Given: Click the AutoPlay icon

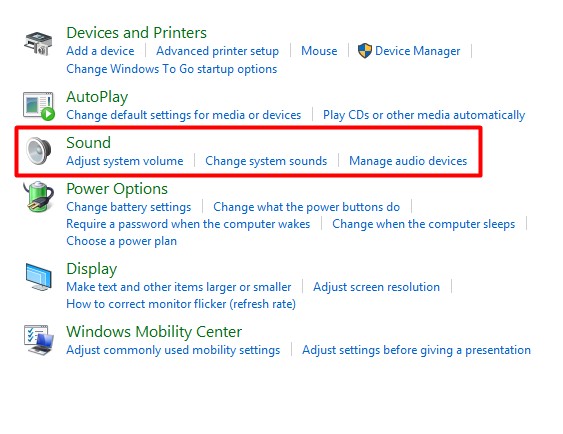Looking at the screenshot, I should tap(39, 106).
